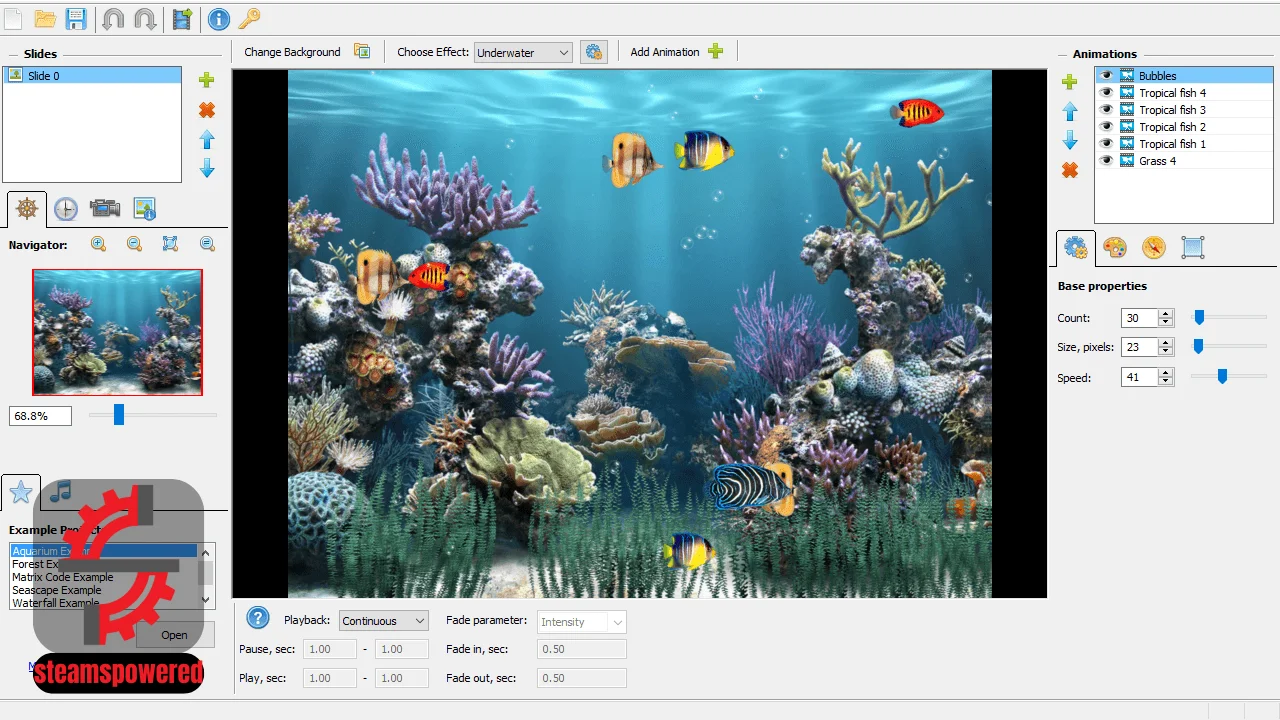Viewport: 1280px width, 720px height.
Task: Add a new slide with green plus
Action: tap(207, 80)
